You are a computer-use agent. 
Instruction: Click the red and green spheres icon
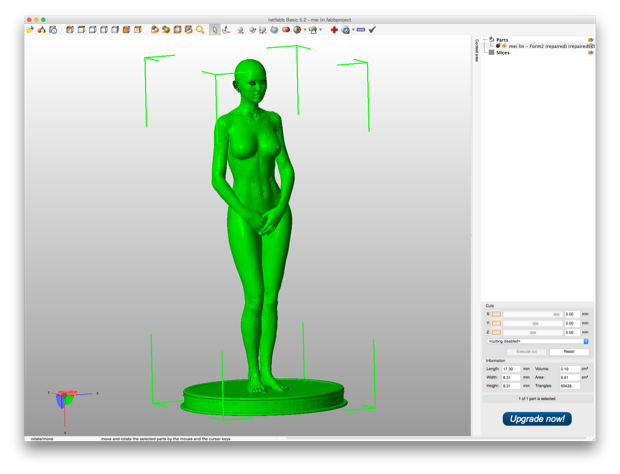pyautogui.click(x=285, y=30)
